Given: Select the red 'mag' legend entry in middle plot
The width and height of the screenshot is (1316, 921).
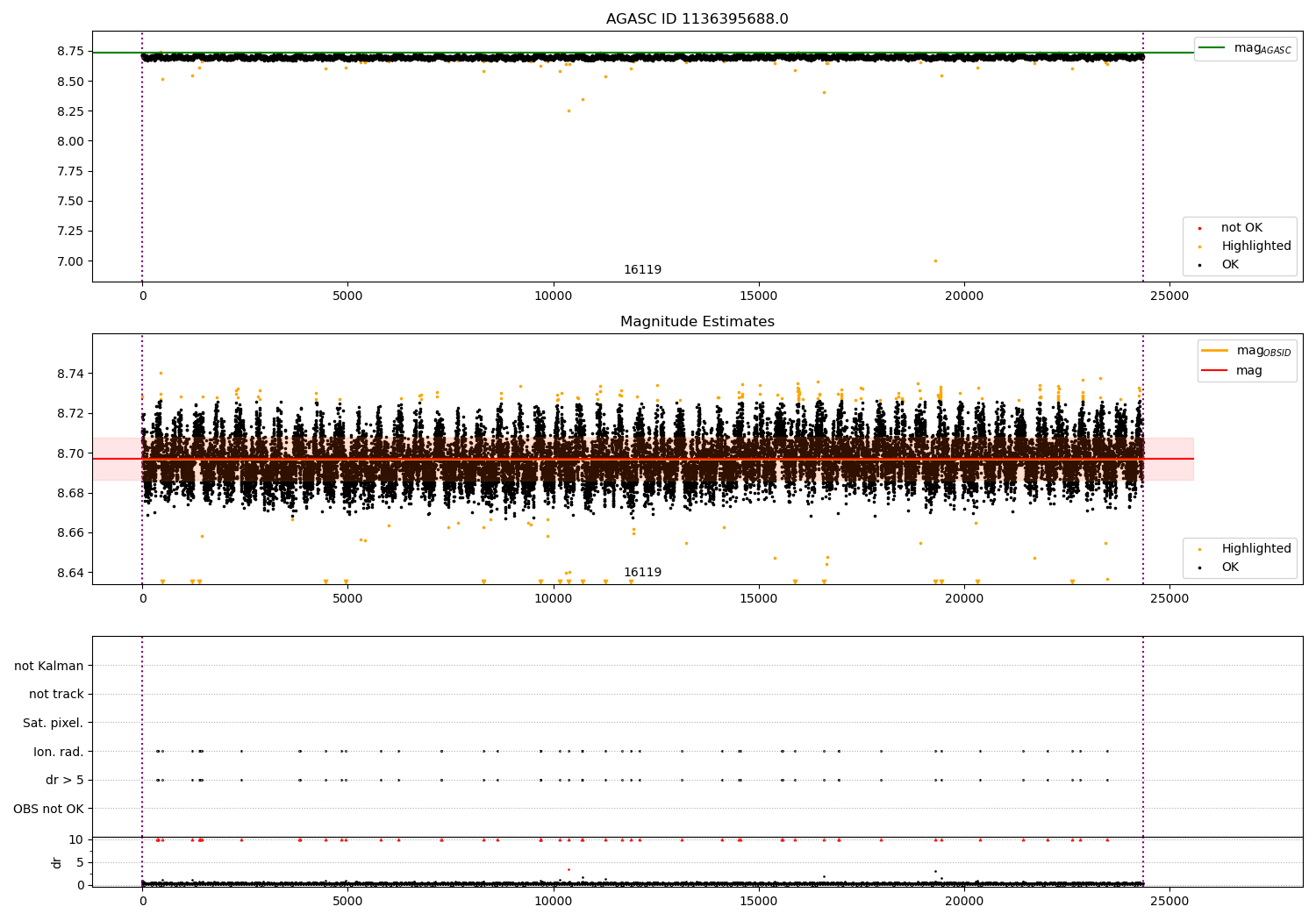Looking at the screenshot, I should pyautogui.click(x=1232, y=370).
